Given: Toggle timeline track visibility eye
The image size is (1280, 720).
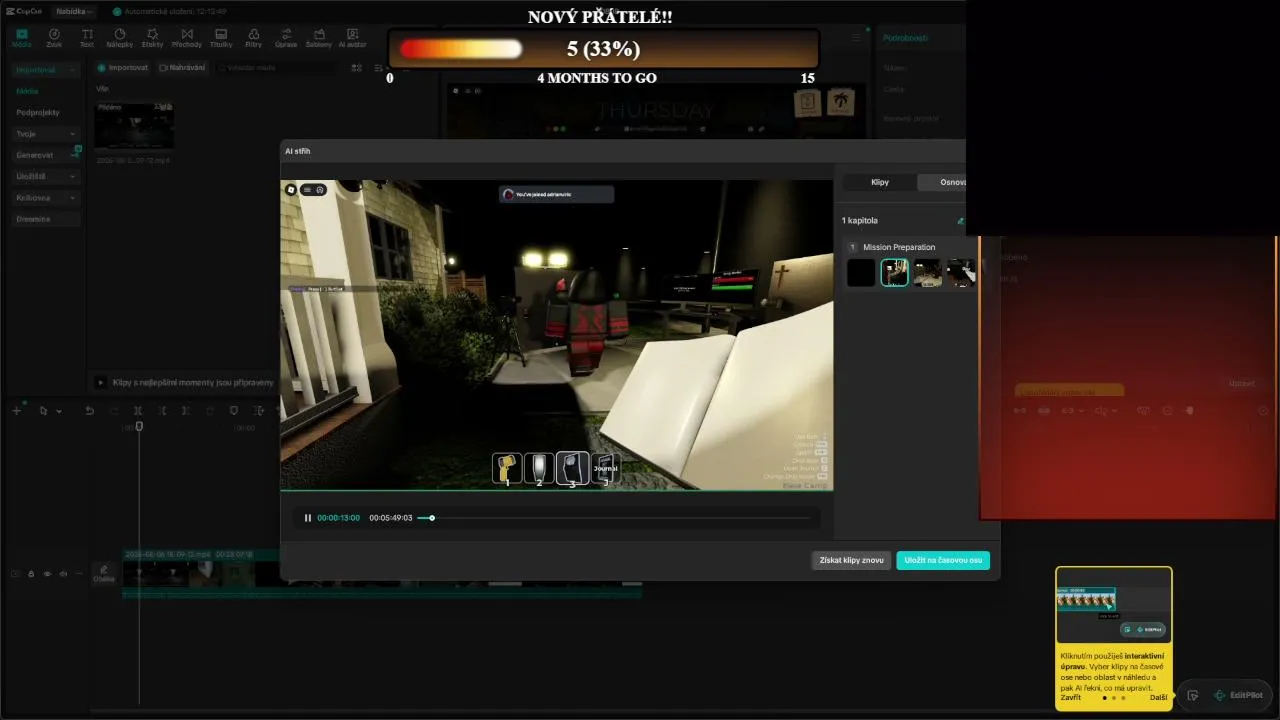Looking at the screenshot, I should point(47,574).
